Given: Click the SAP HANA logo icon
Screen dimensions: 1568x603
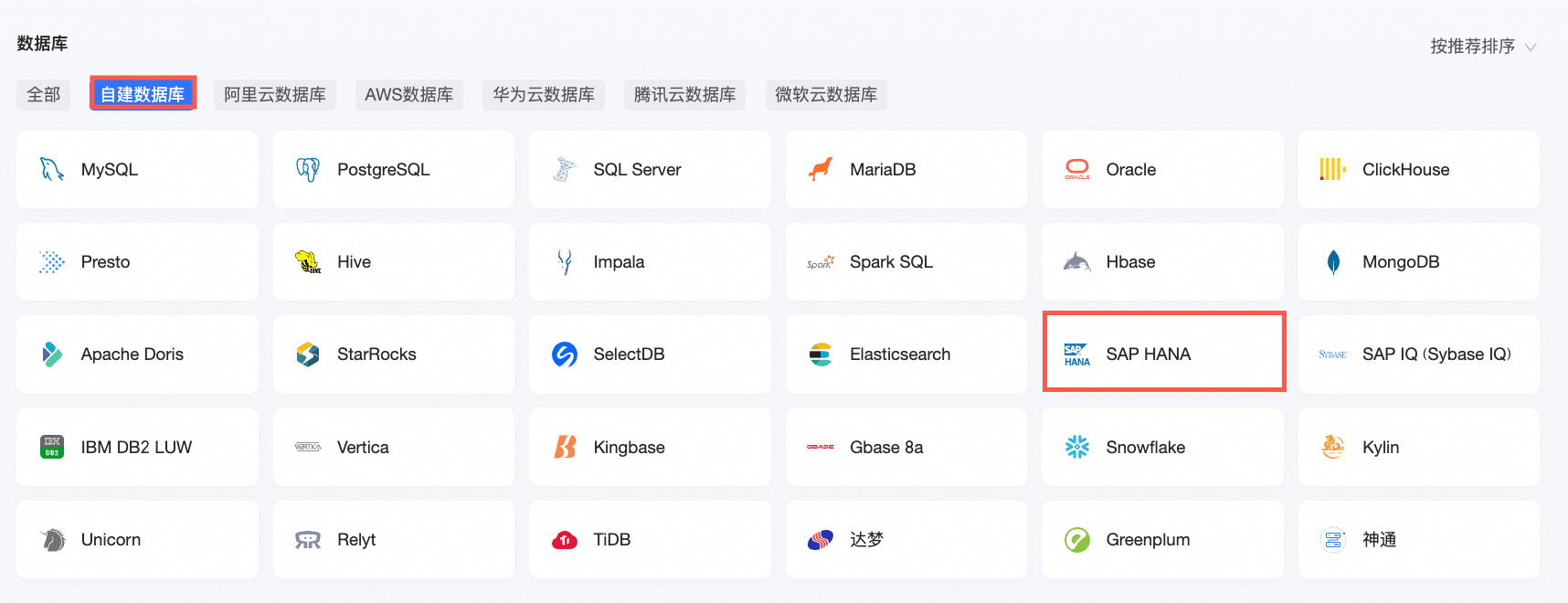Looking at the screenshot, I should pyautogui.click(x=1077, y=354).
